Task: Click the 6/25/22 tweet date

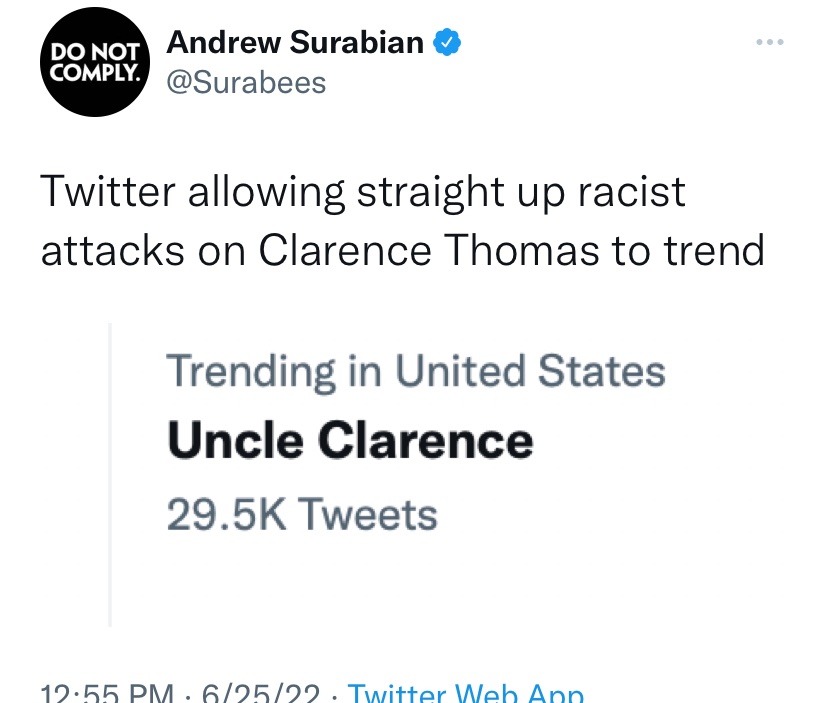Action: [261, 693]
